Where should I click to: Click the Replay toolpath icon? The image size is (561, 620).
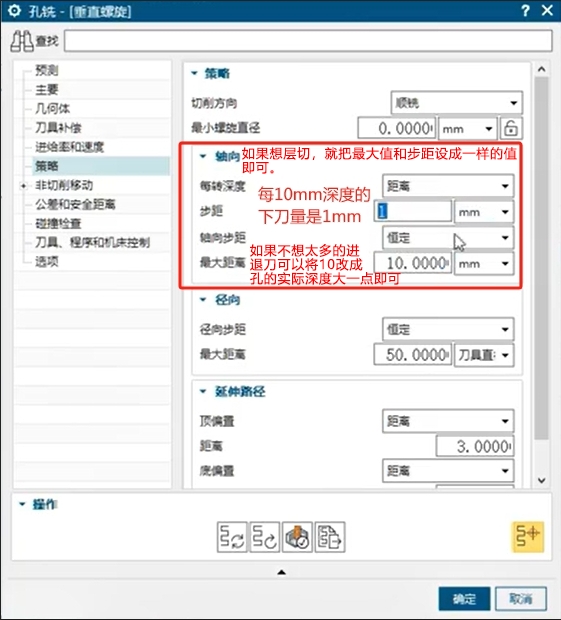pos(265,537)
